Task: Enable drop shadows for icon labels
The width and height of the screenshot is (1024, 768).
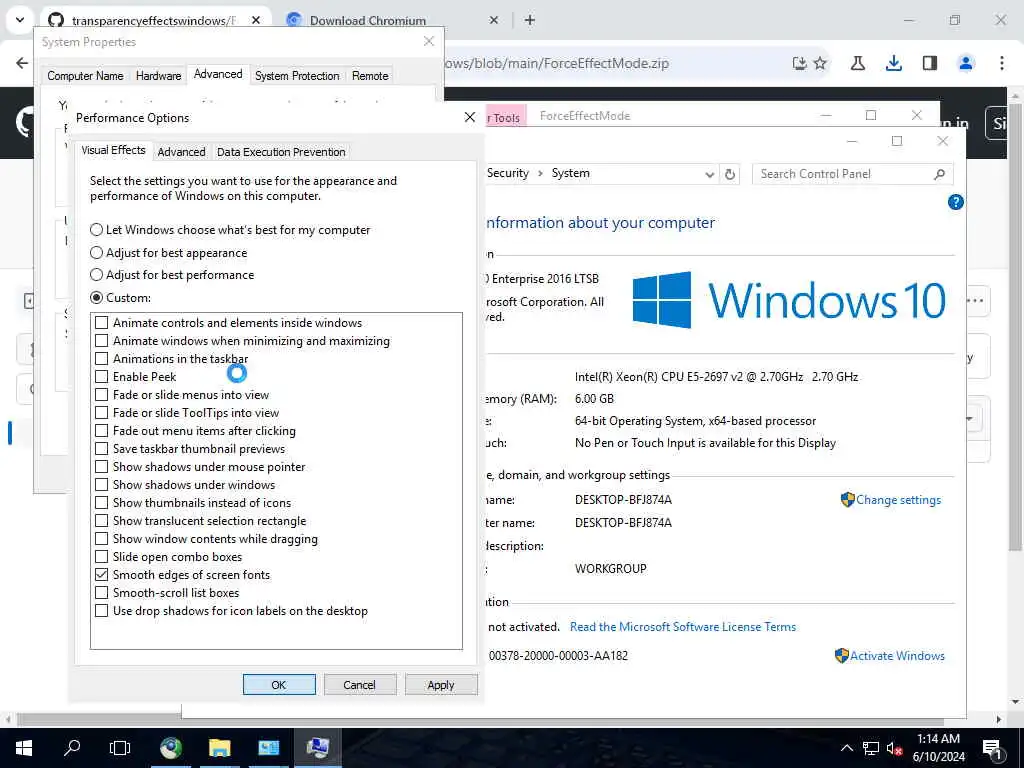Action: 101,611
